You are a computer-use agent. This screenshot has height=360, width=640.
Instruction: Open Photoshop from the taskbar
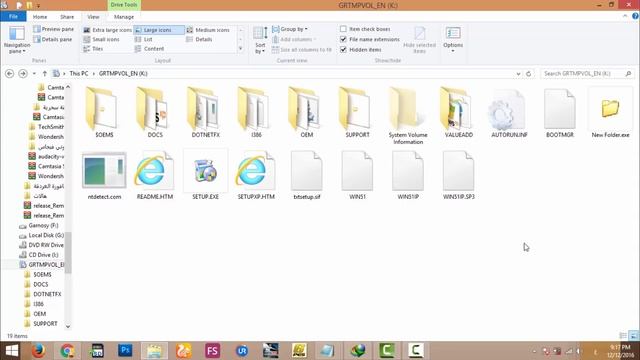[x=125, y=351]
